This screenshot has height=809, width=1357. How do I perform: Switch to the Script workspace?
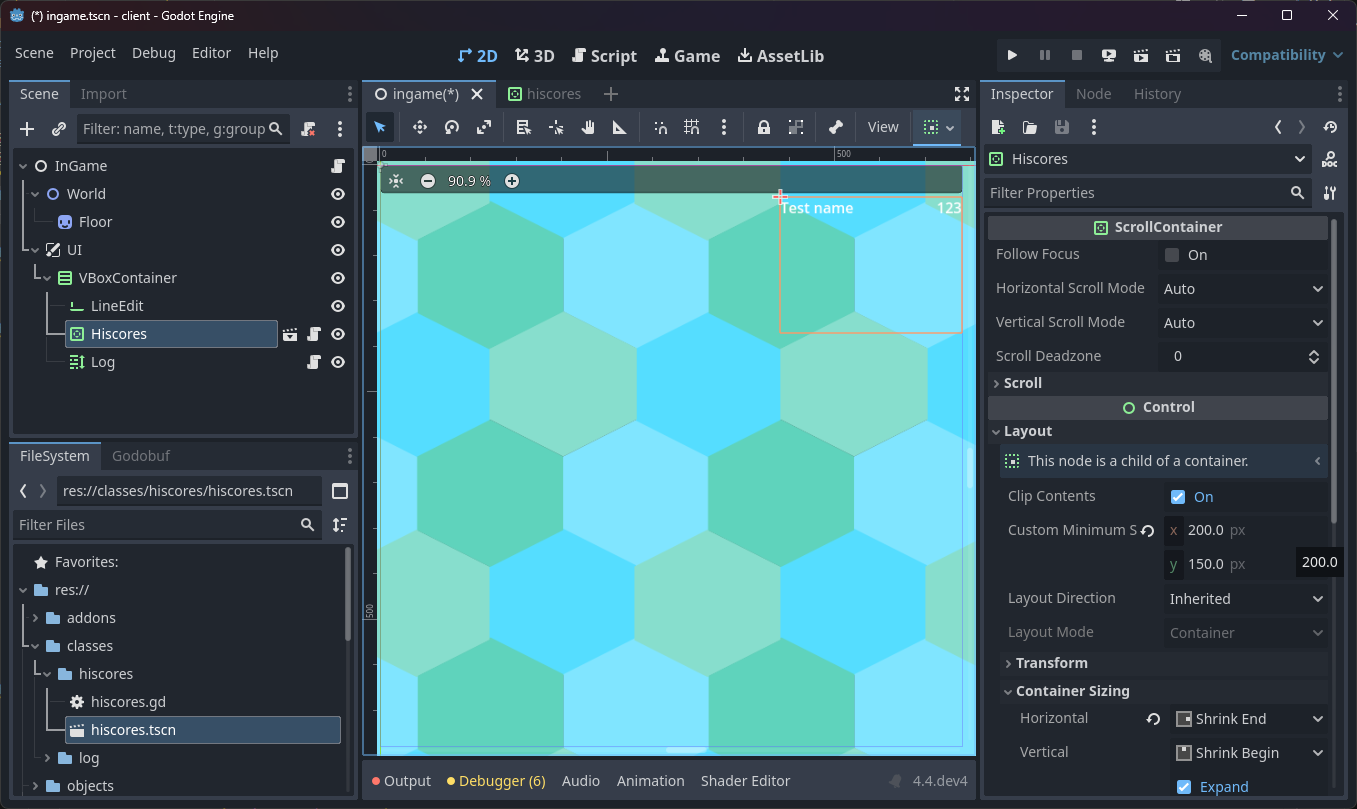click(x=604, y=56)
